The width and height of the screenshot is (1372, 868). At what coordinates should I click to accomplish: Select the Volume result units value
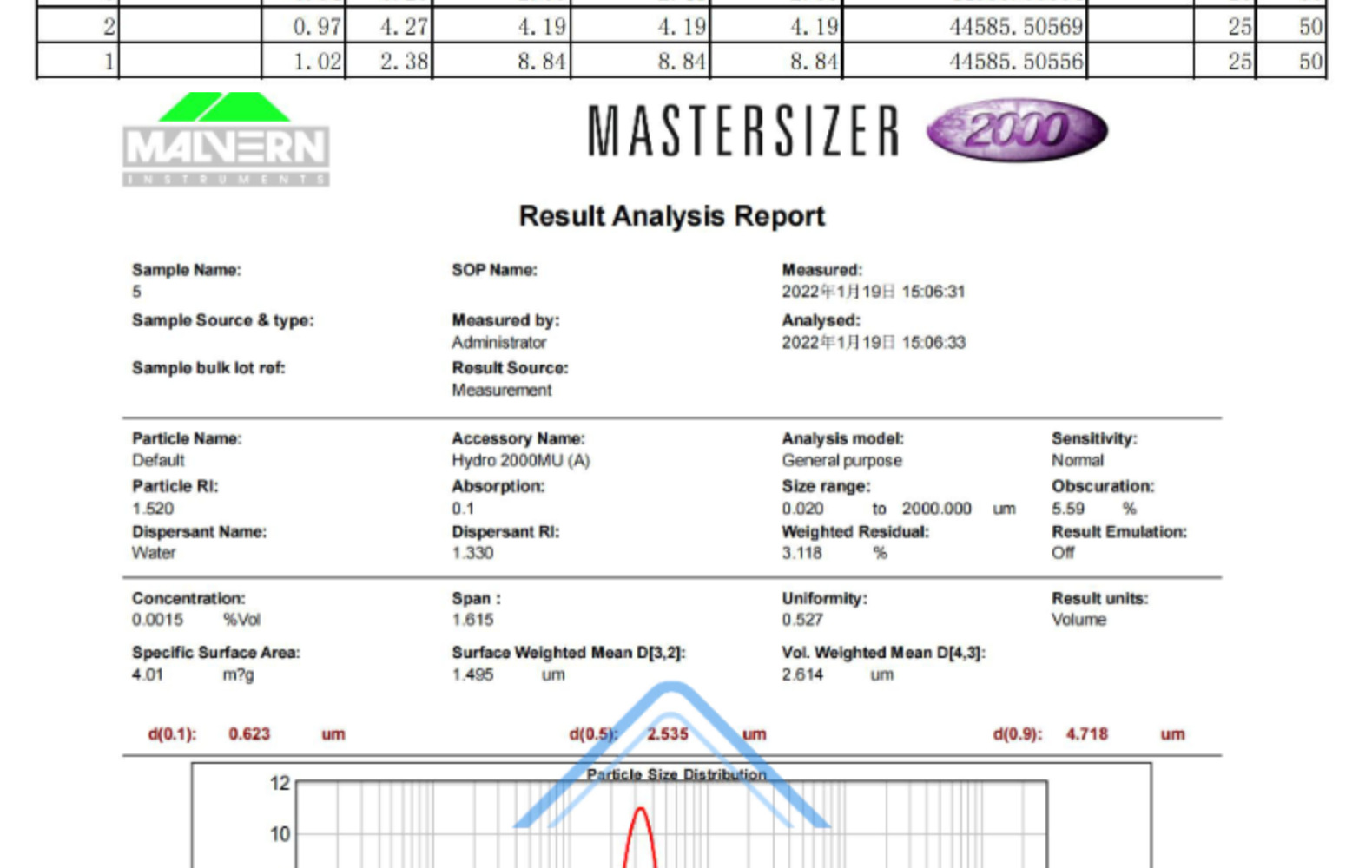point(1078,620)
